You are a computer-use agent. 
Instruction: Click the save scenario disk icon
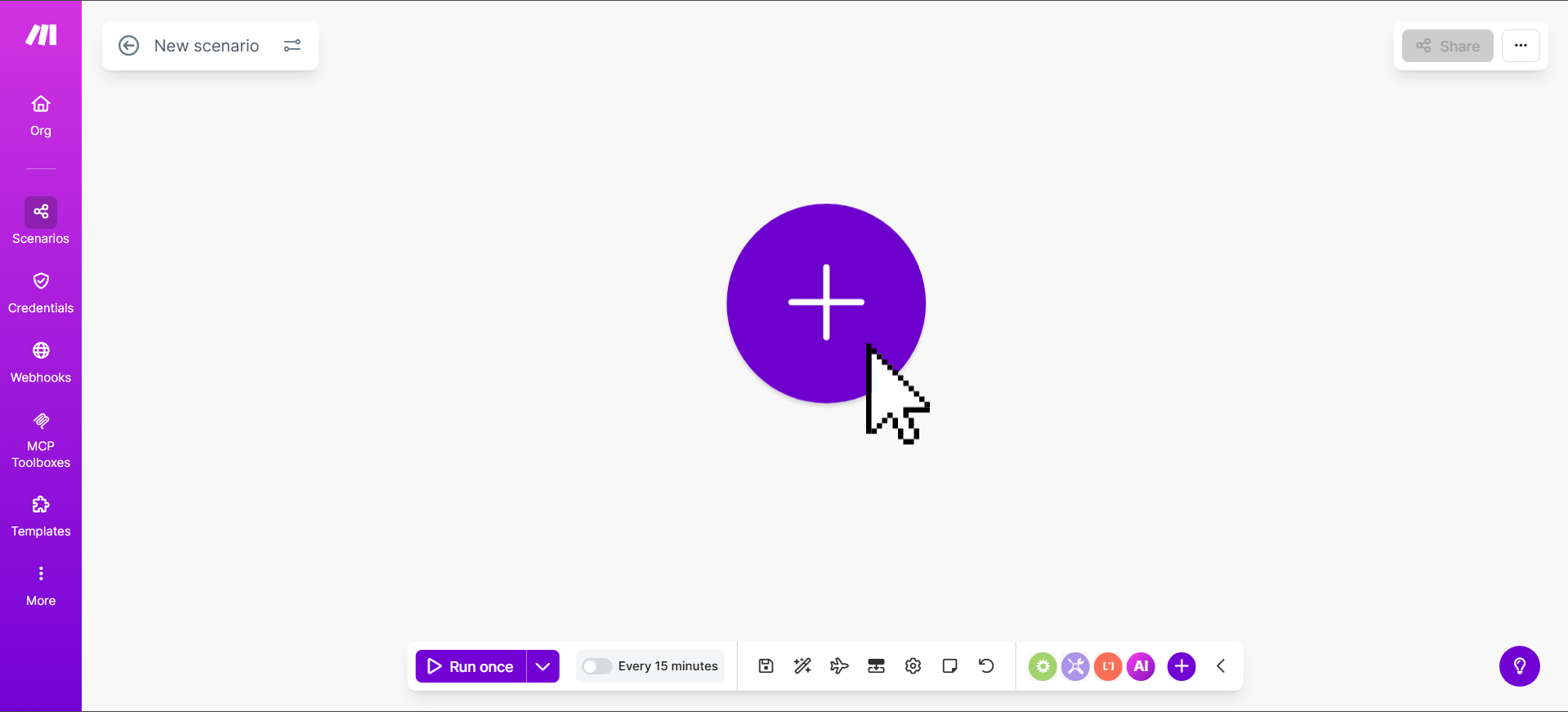[766, 666]
